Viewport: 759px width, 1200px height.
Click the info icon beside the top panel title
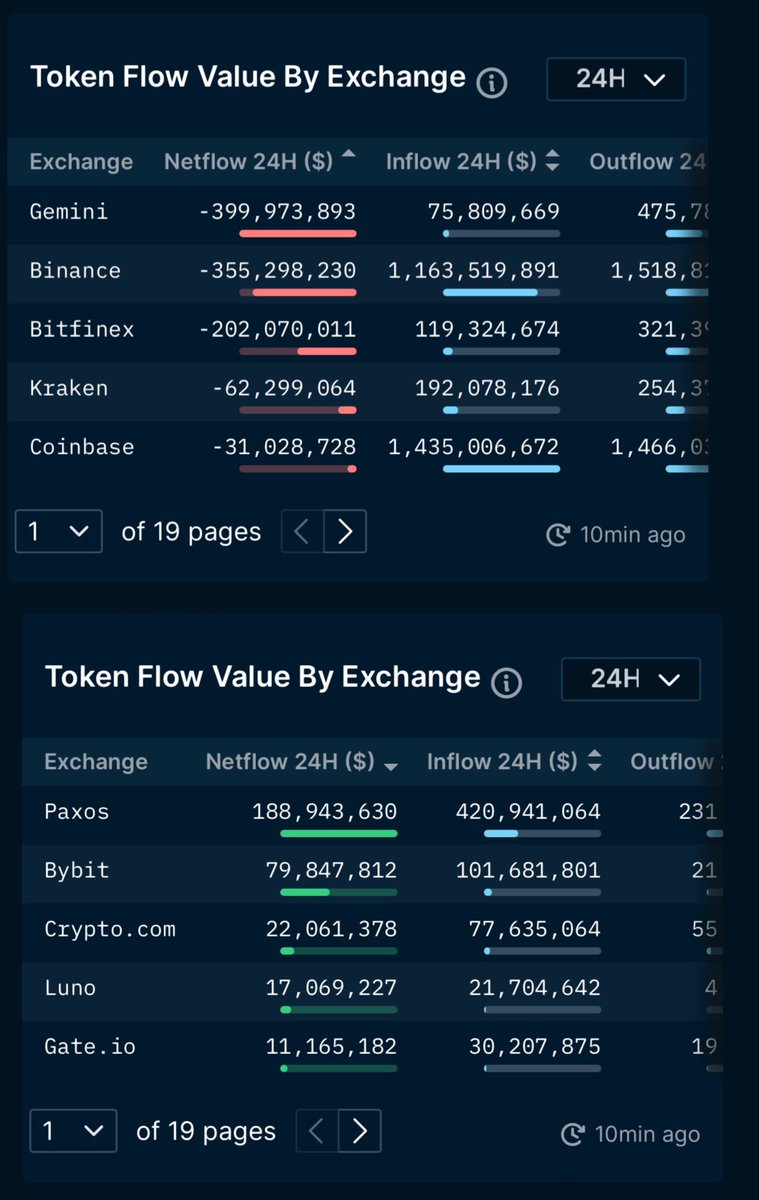pyautogui.click(x=491, y=83)
